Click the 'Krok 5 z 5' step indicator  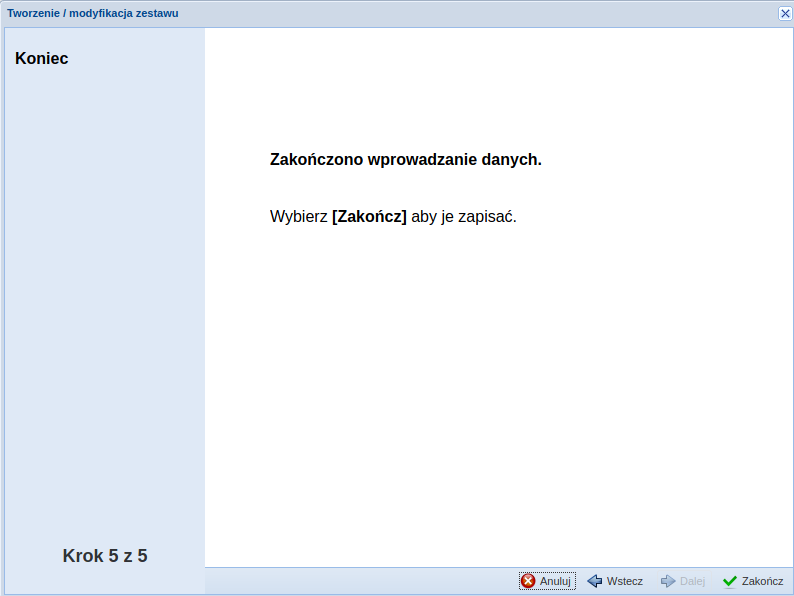105,556
